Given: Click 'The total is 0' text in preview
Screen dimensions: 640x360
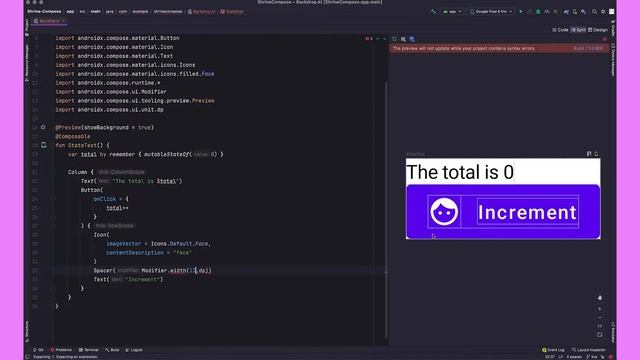Looking at the screenshot, I should click(x=460, y=172).
